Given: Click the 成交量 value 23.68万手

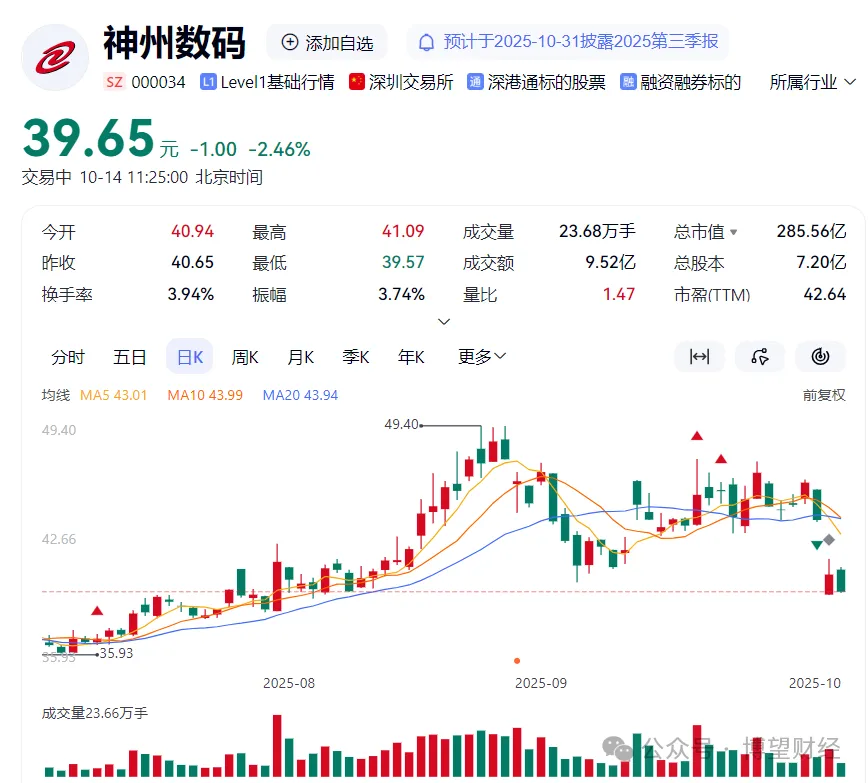Looking at the screenshot, I should click(597, 231).
